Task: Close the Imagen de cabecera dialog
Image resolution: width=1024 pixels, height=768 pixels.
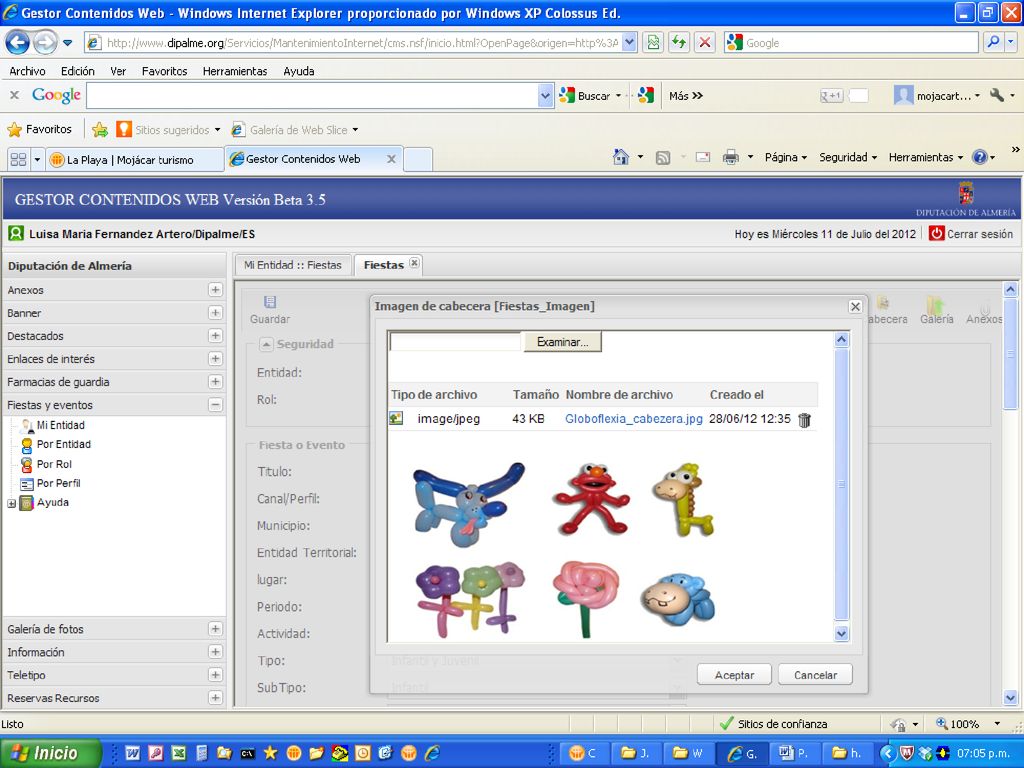Action: point(855,306)
